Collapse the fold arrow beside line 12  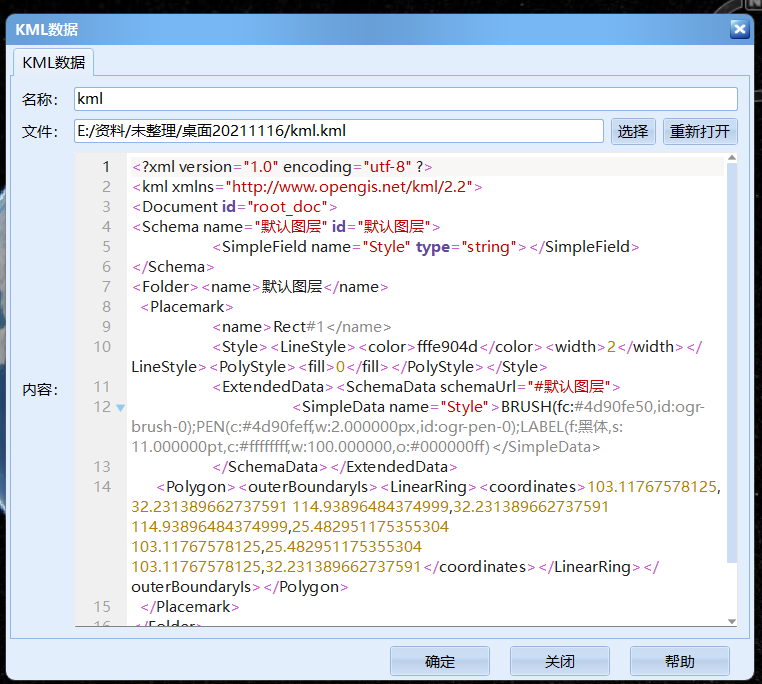click(x=121, y=408)
